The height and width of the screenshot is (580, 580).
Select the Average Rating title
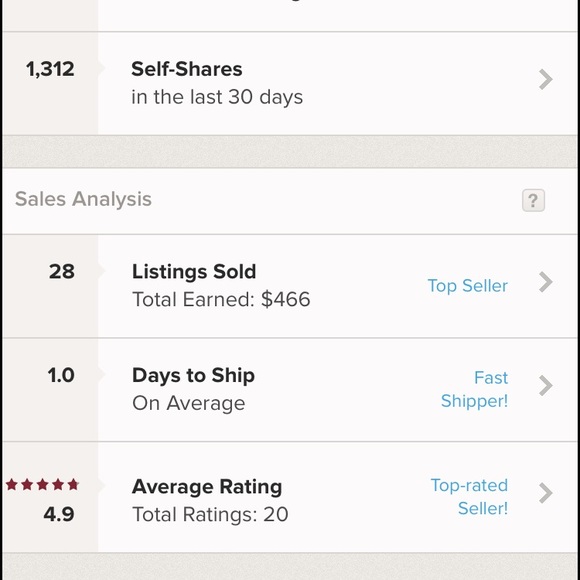click(207, 486)
